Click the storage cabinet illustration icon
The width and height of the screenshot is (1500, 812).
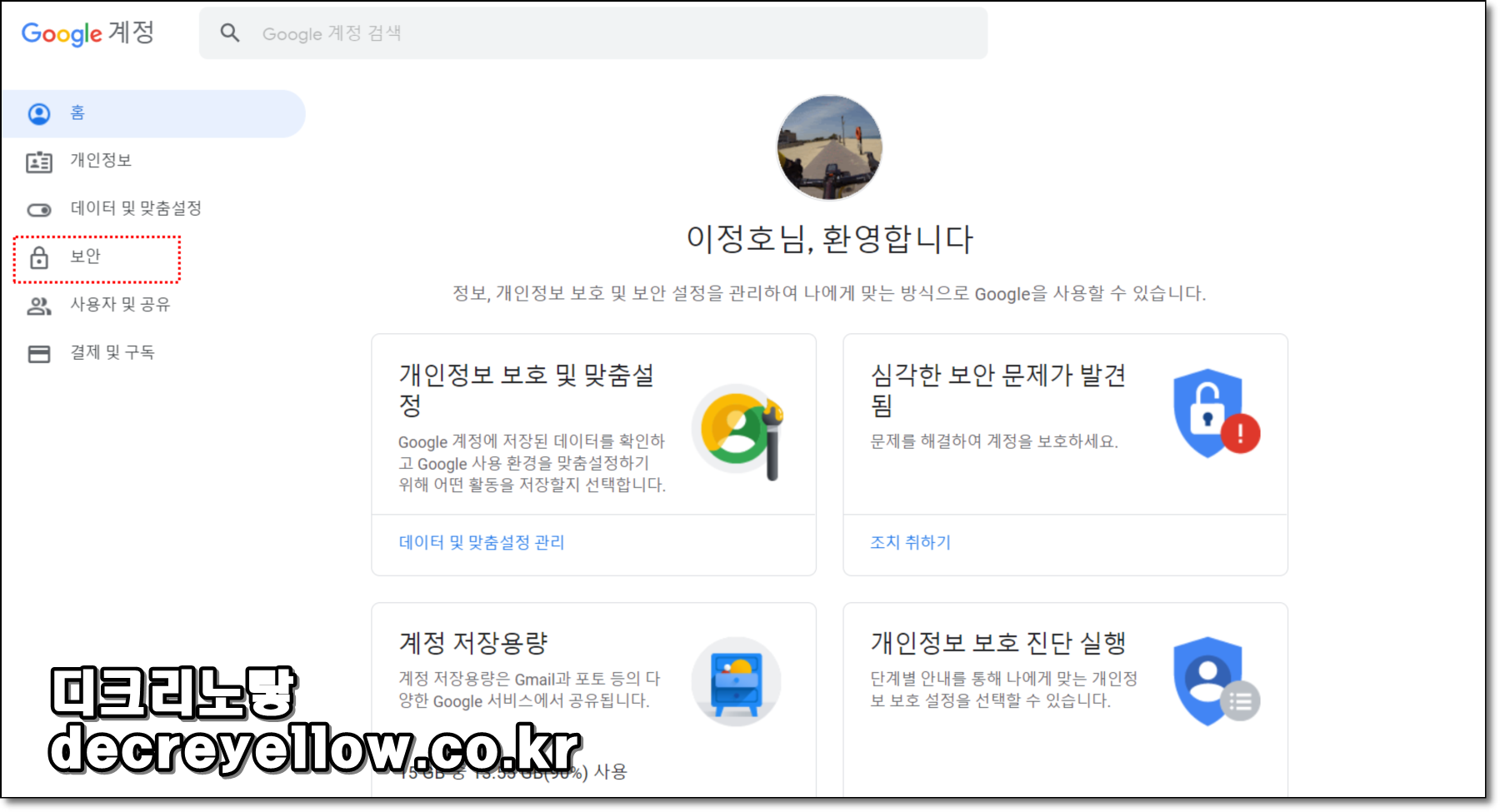coord(737,681)
